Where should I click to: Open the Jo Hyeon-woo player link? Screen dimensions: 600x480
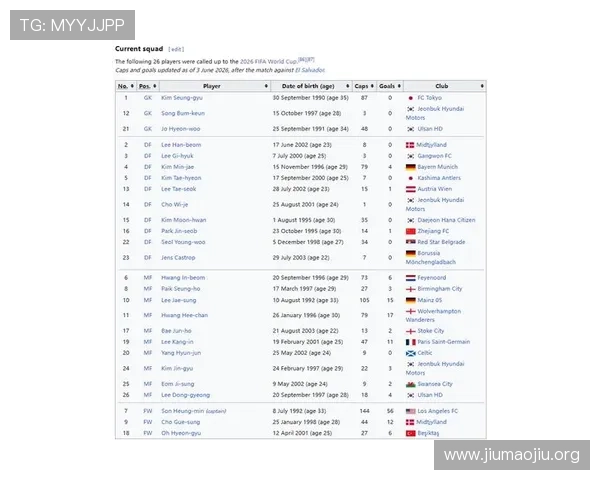pyautogui.click(x=181, y=129)
